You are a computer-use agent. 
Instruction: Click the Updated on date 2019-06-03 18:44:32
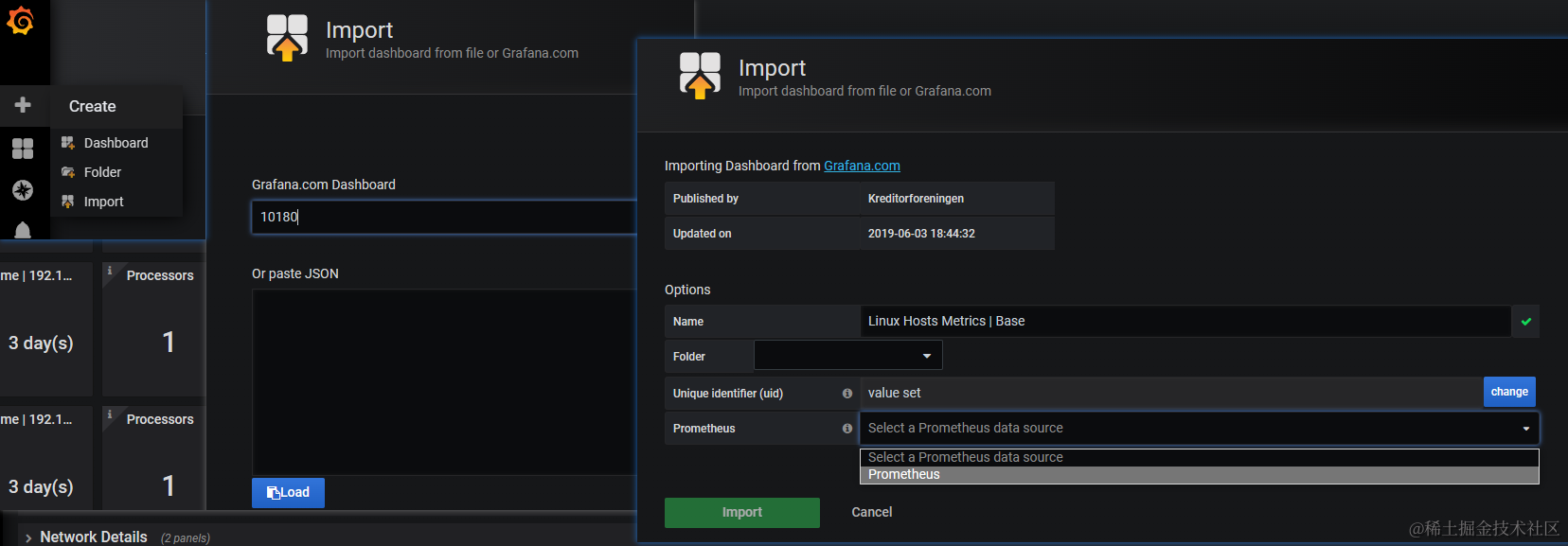921,234
